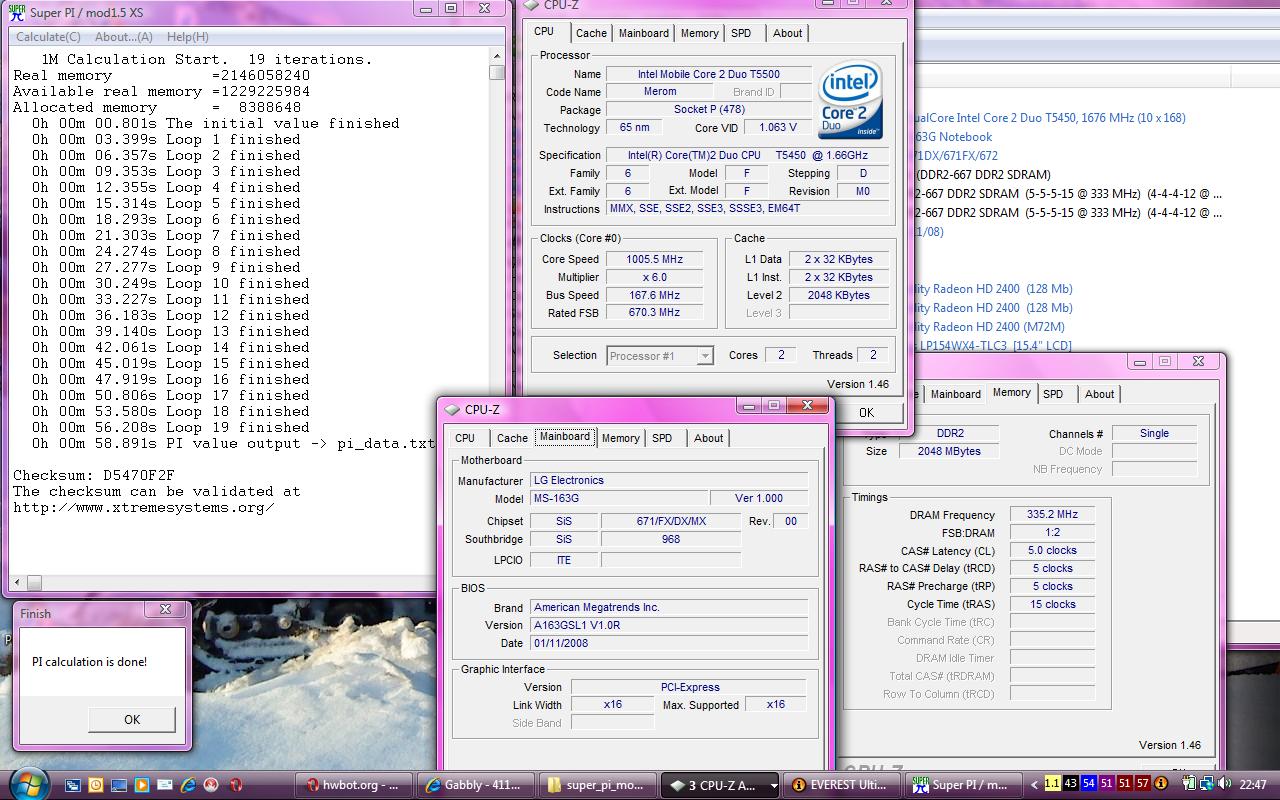Viewport: 1280px width, 800px height.
Task: Open the mail card quick launch icon
Action: click(165, 785)
